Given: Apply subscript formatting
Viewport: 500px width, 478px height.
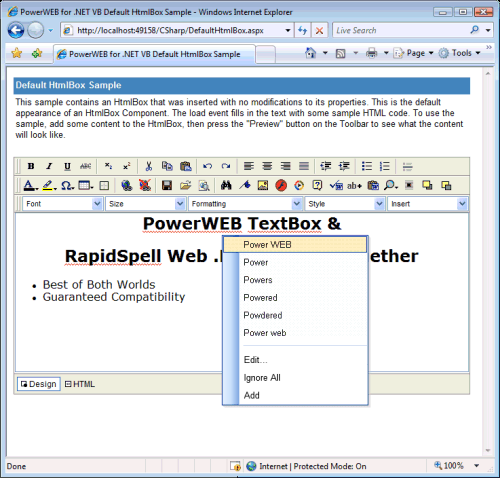Looking at the screenshot, I should click(108, 166).
